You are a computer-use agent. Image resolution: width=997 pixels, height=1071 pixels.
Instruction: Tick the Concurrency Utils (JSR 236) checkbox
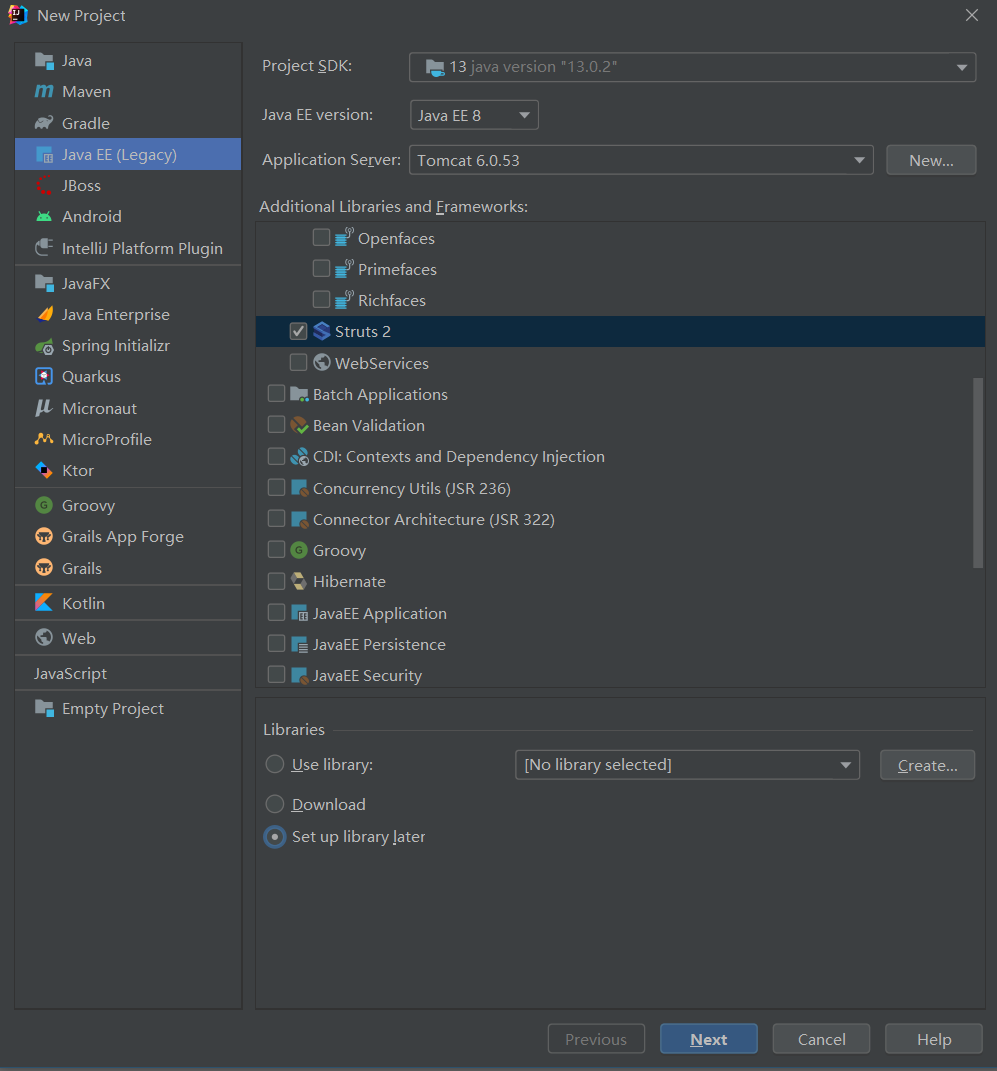[x=277, y=487]
